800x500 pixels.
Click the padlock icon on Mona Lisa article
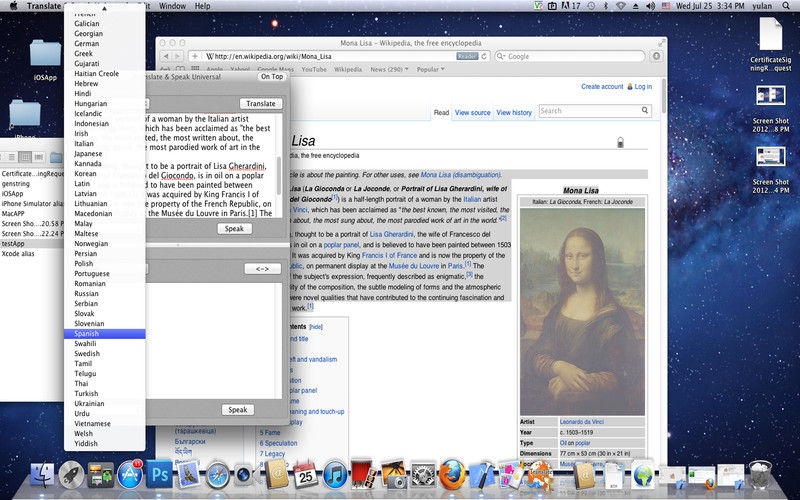click(620, 142)
